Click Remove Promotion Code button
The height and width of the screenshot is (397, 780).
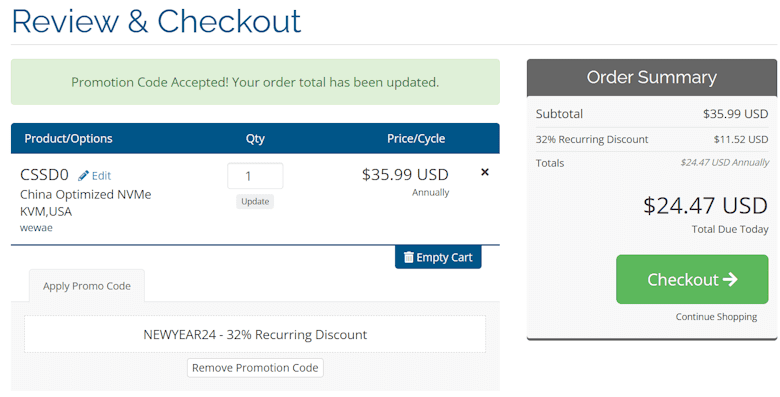[255, 368]
